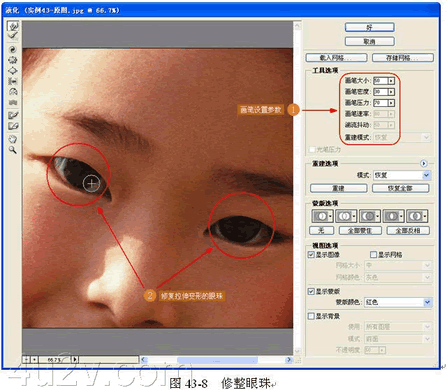This screenshot has width=447, height=390.
Task: Select the Pucker tool
Action: click(13, 60)
